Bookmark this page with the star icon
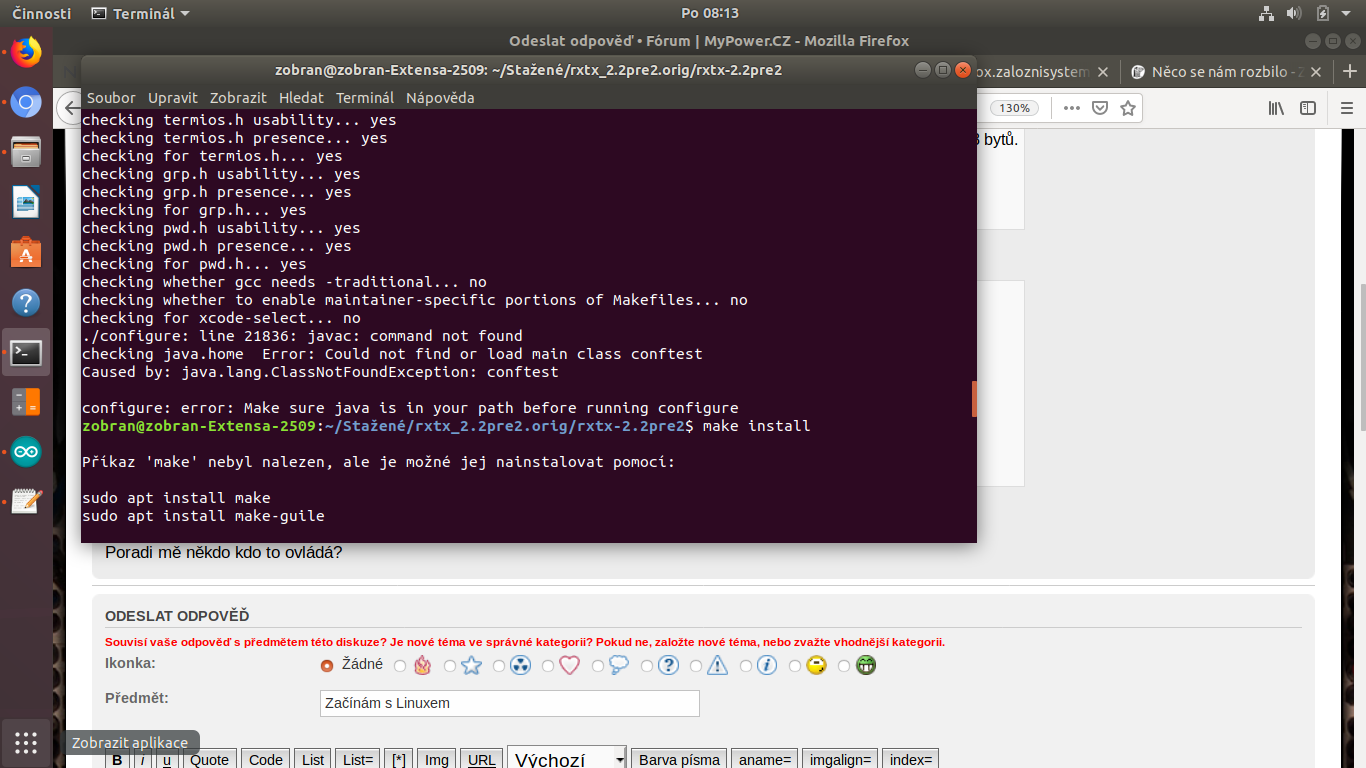Viewport: 1366px width, 768px height. pos(1128,108)
